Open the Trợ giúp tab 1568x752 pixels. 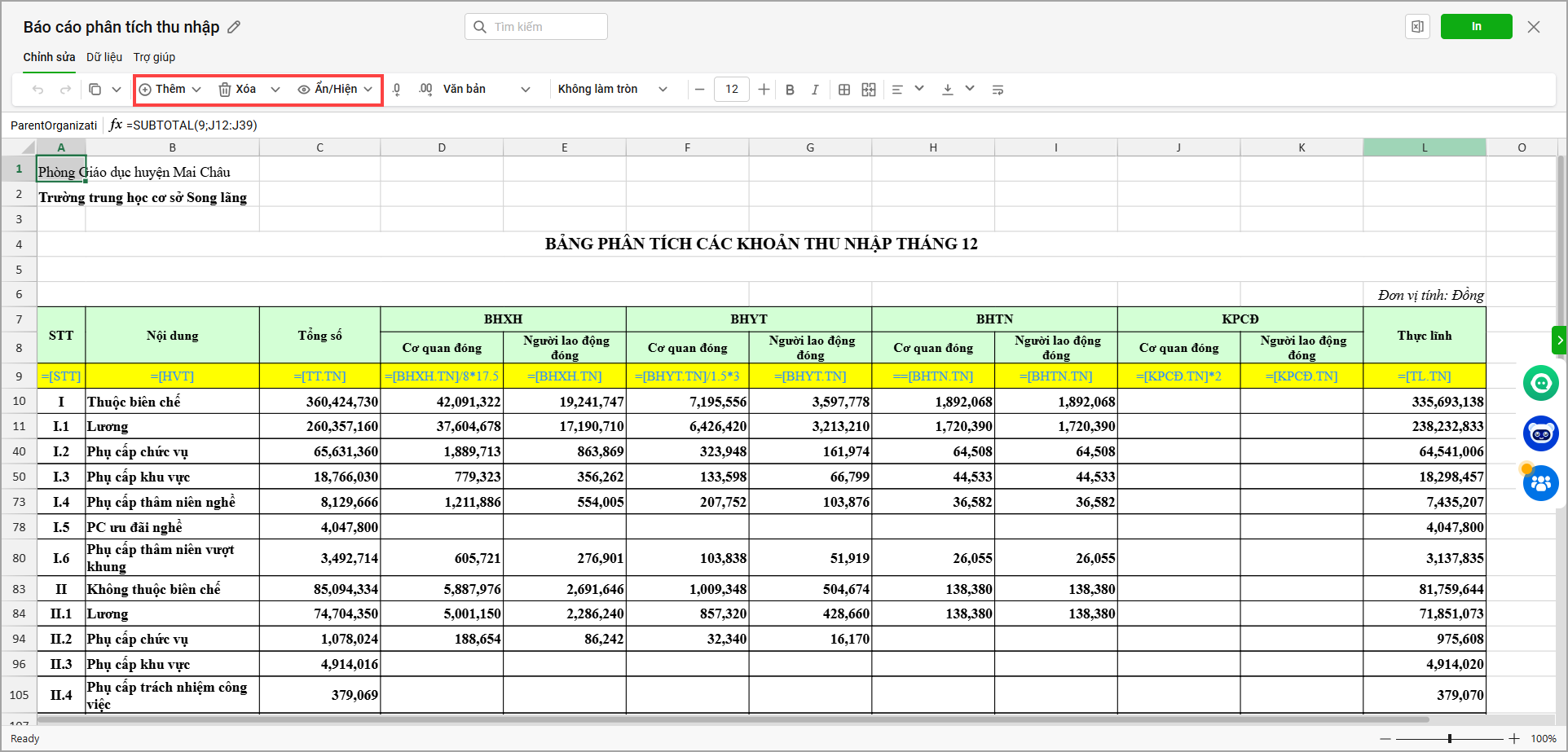click(154, 57)
